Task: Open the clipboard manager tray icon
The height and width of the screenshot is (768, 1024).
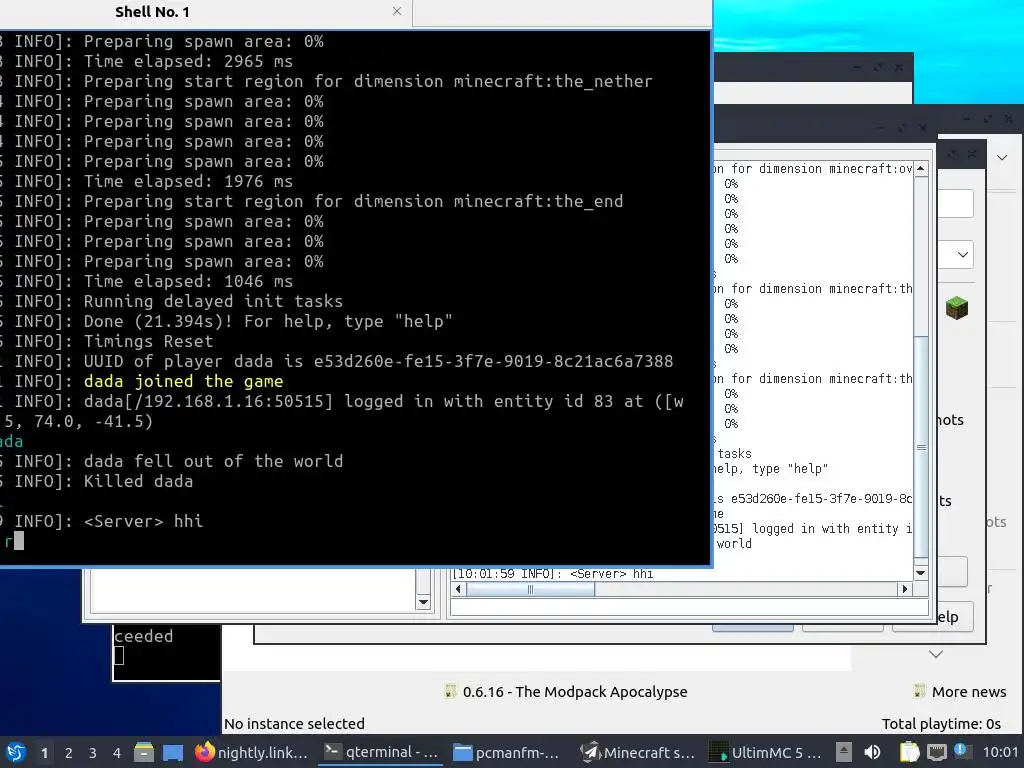Action: (909, 752)
